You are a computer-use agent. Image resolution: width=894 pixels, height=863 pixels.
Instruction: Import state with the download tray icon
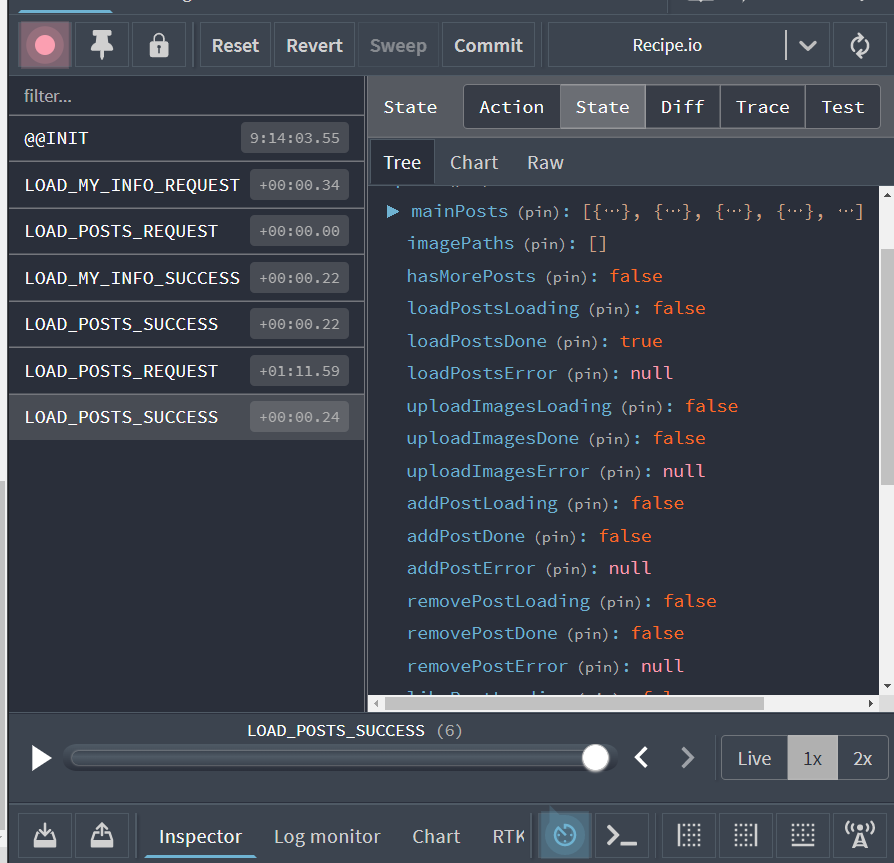[x=44, y=835]
